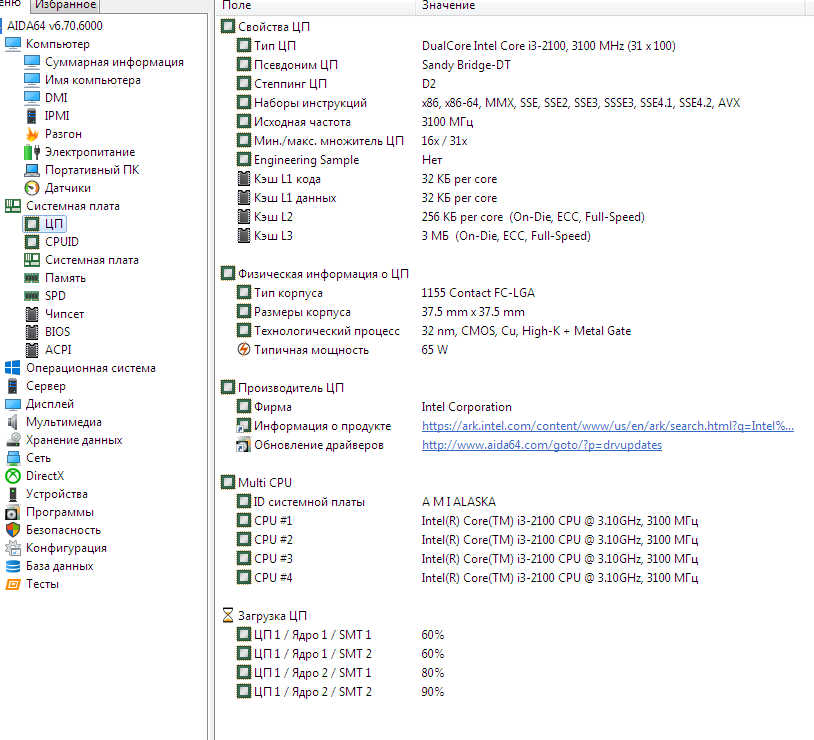The image size is (814, 740).
Task: Select the Engineering Sample row
Action: pos(340,160)
